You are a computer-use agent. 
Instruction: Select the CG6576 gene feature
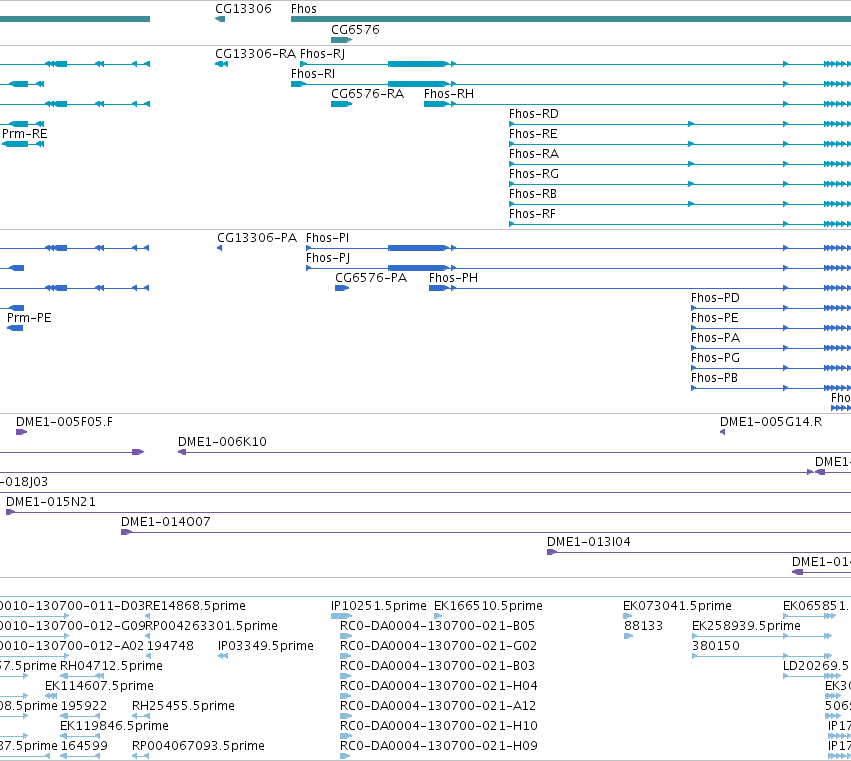[x=341, y=40]
